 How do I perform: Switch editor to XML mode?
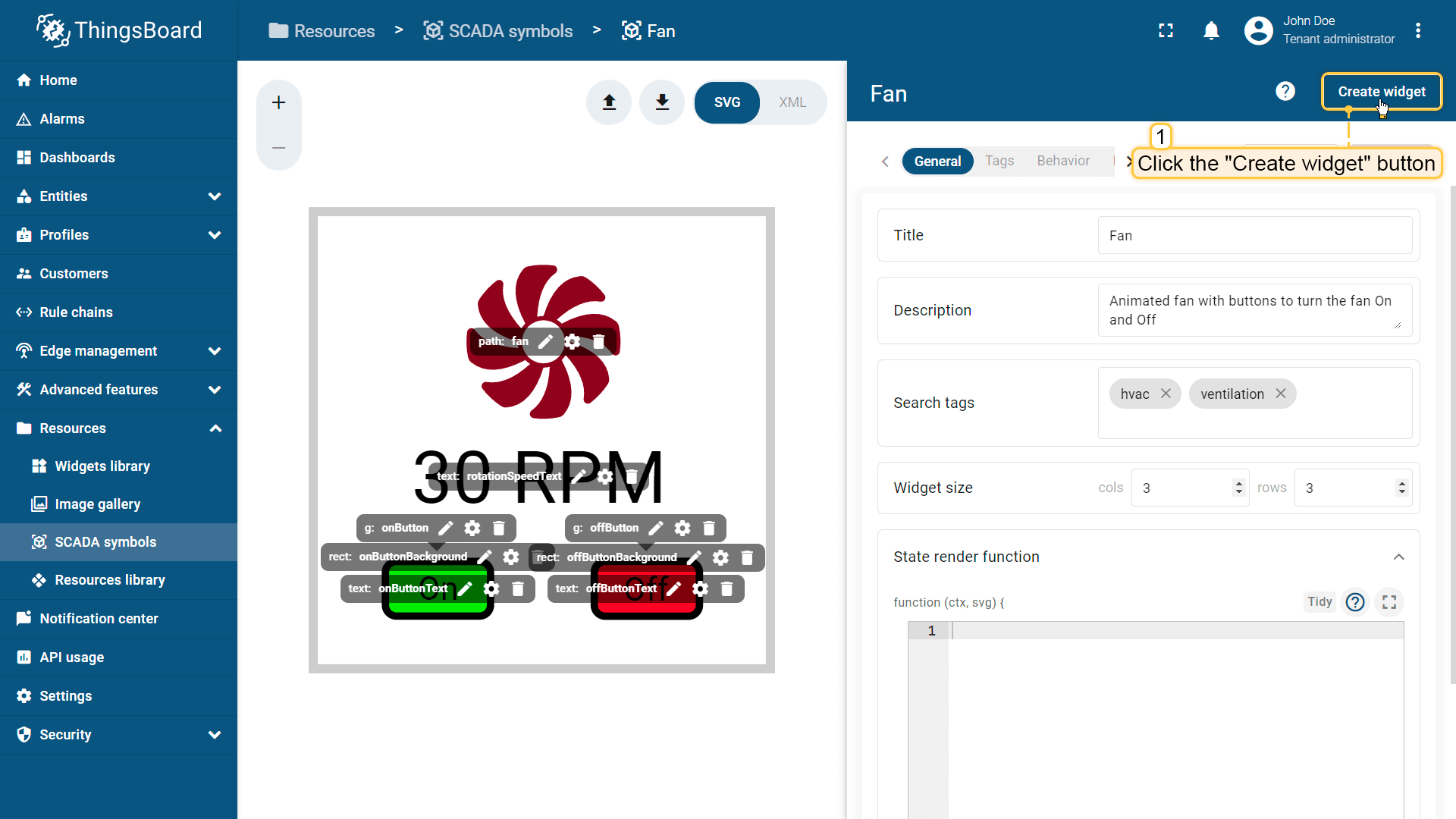click(792, 102)
